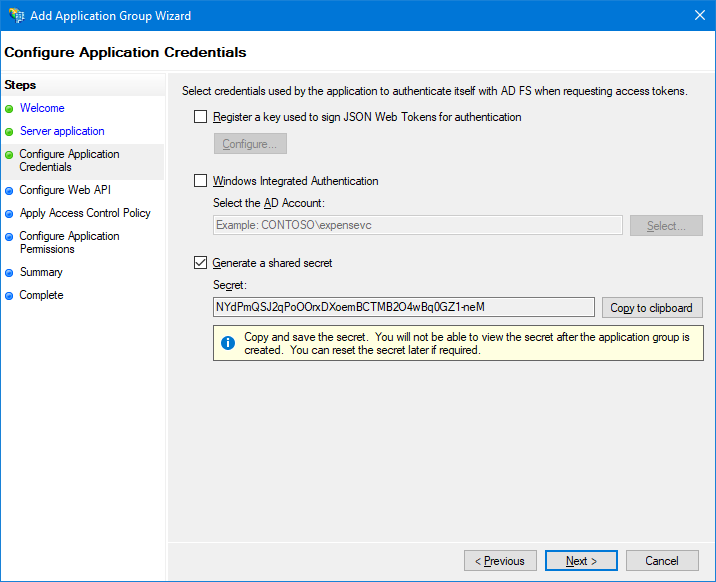Image resolution: width=716 pixels, height=582 pixels.
Task: Click the blue info icon in secret notice
Action: coord(228,343)
